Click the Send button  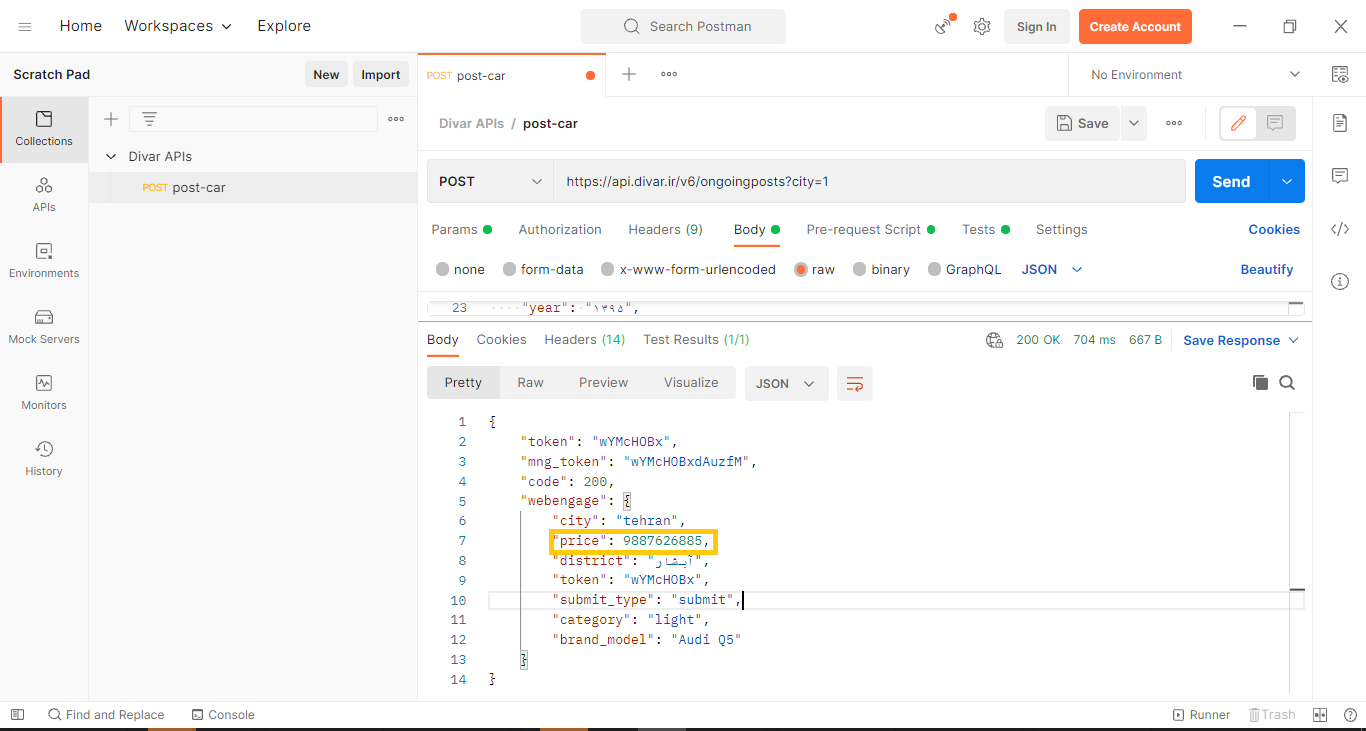[x=1231, y=181]
